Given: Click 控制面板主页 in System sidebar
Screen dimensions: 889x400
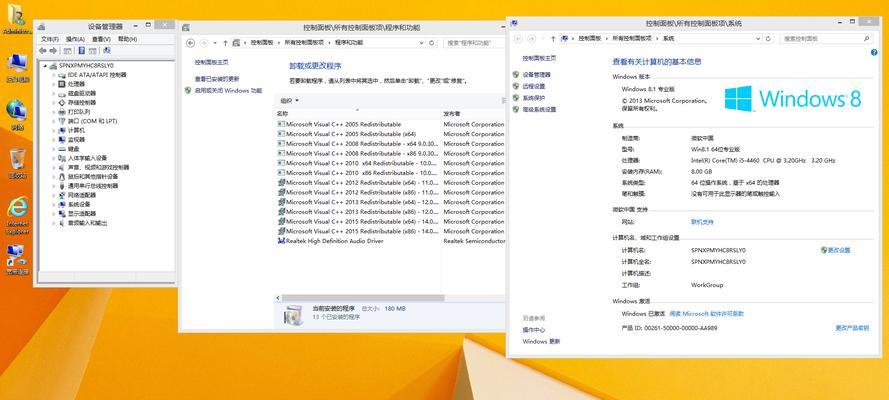Looking at the screenshot, I should (x=539, y=58).
